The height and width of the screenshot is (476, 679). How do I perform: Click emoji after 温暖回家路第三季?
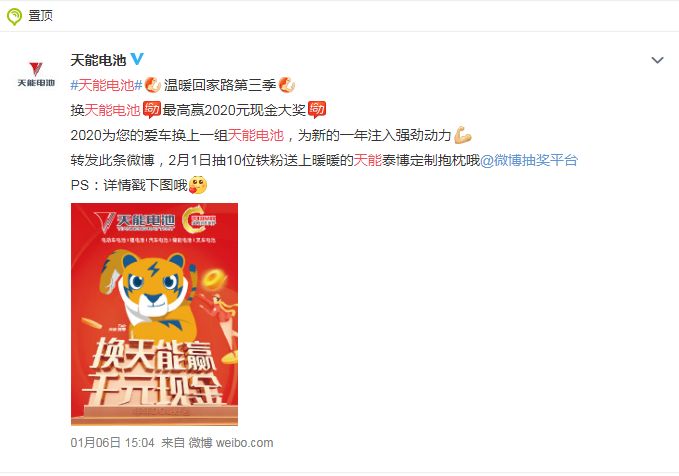point(287,84)
